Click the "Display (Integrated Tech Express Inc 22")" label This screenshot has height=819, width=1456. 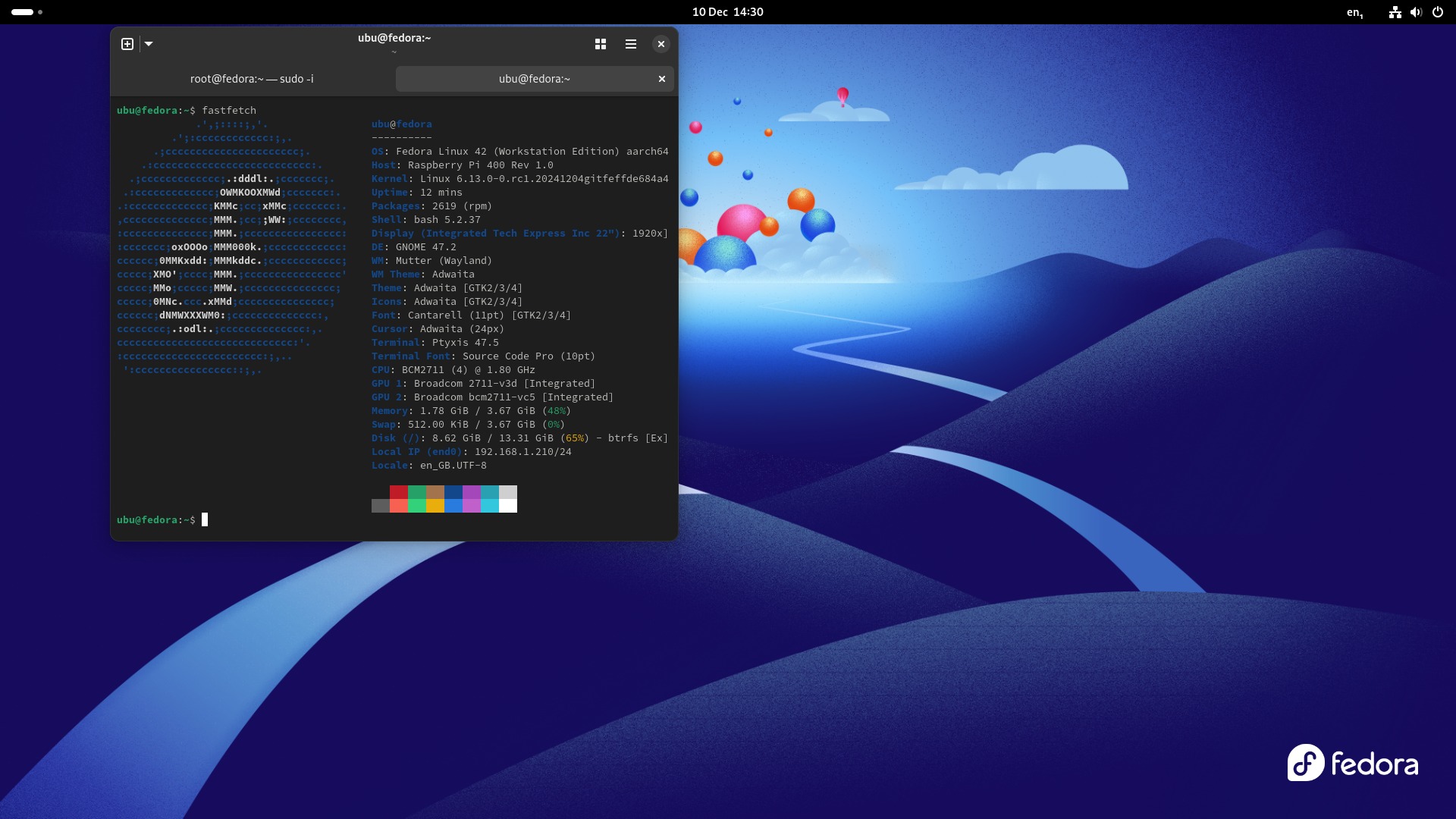pyautogui.click(x=496, y=234)
